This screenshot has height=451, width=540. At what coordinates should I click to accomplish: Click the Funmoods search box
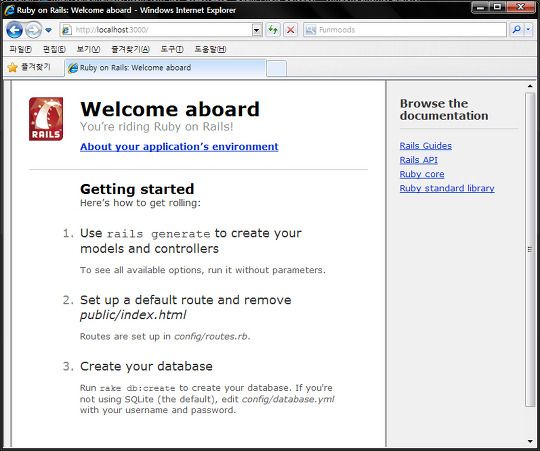[x=405, y=30]
